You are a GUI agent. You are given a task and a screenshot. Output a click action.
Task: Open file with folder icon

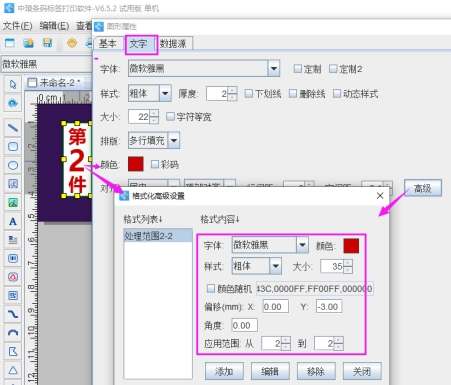(x=28, y=43)
